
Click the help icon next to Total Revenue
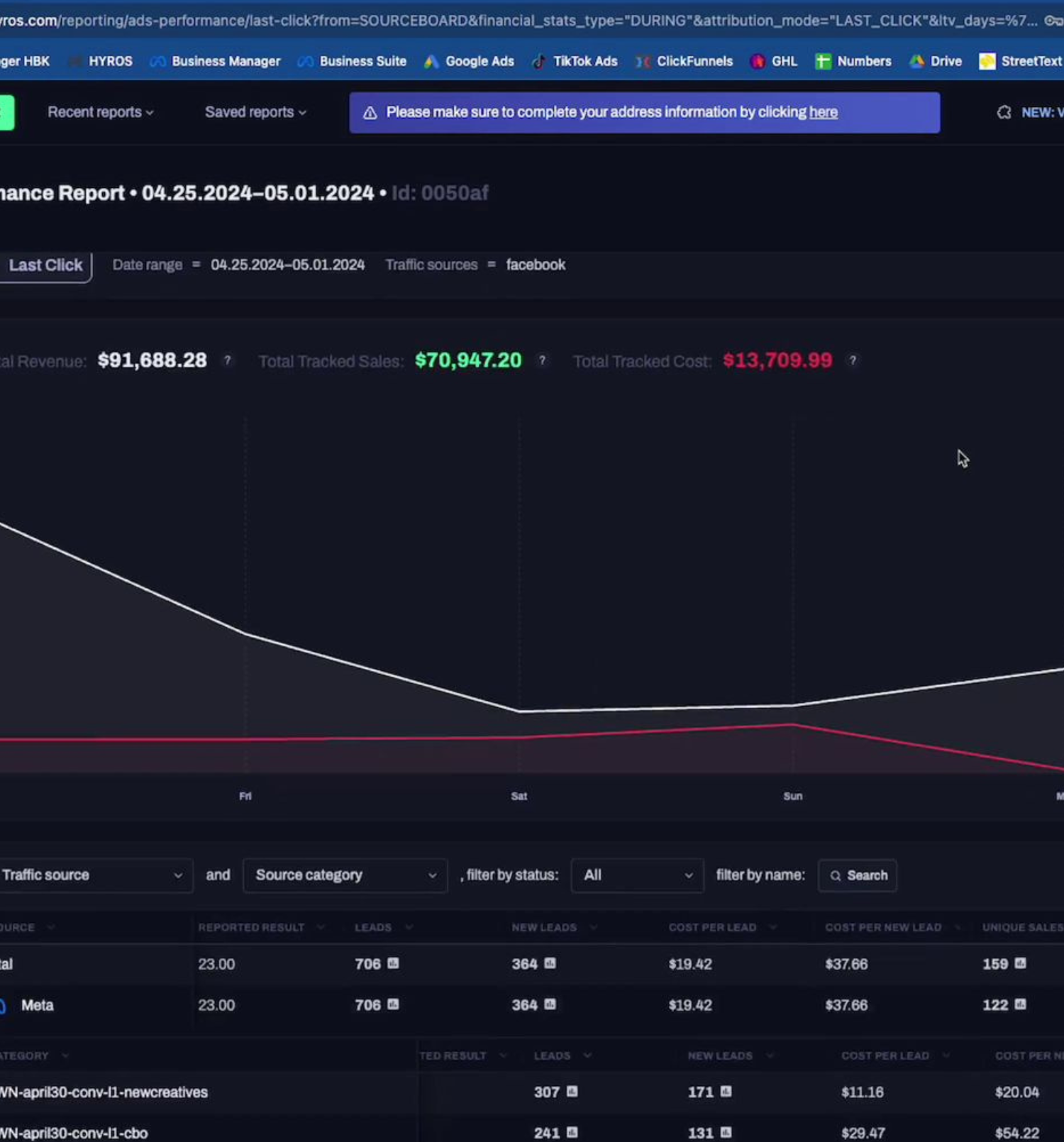click(x=227, y=360)
